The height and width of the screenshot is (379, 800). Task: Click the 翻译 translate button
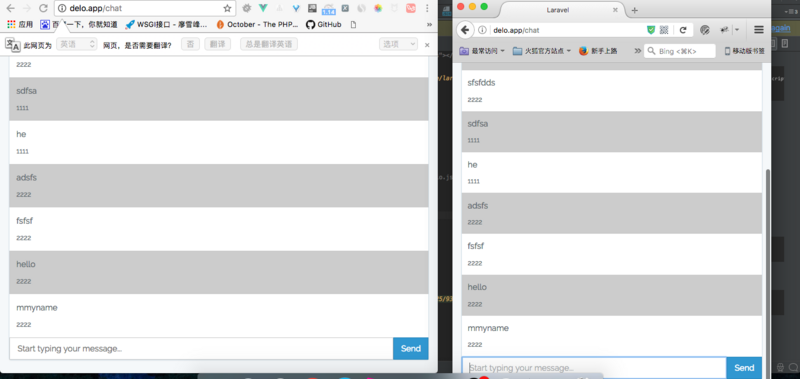(x=218, y=44)
